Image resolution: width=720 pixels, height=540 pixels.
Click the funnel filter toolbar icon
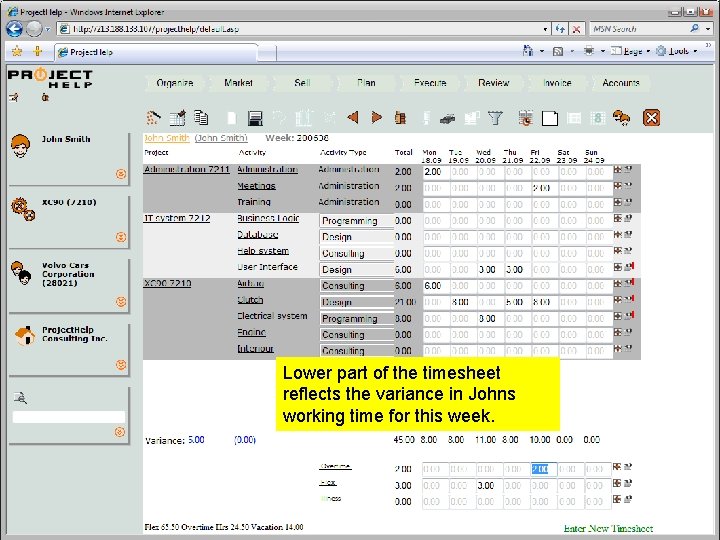(495, 118)
